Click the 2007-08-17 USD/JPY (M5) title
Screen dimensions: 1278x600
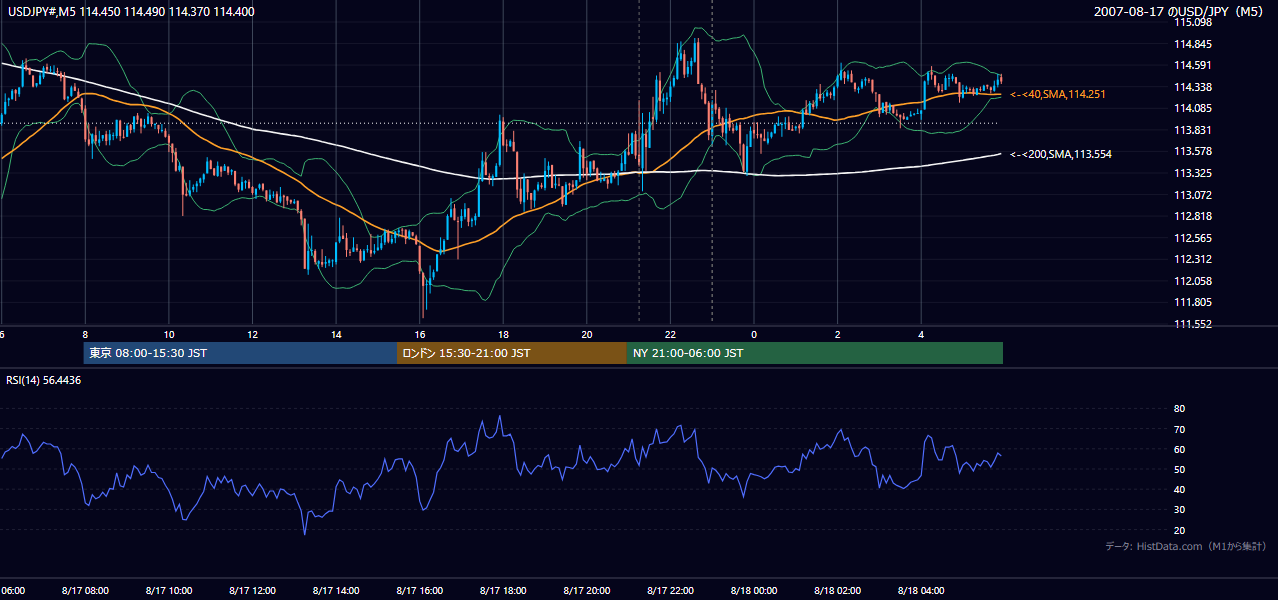[x=1181, y=12]
